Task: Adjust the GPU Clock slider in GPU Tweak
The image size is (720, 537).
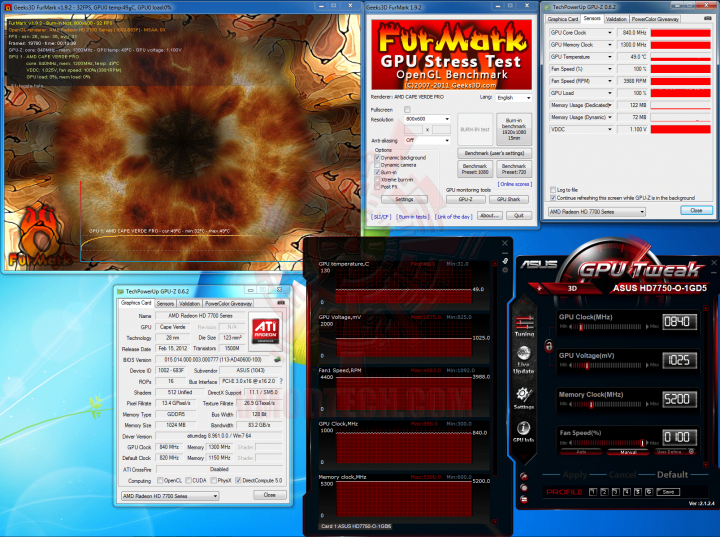Action: 580,327
